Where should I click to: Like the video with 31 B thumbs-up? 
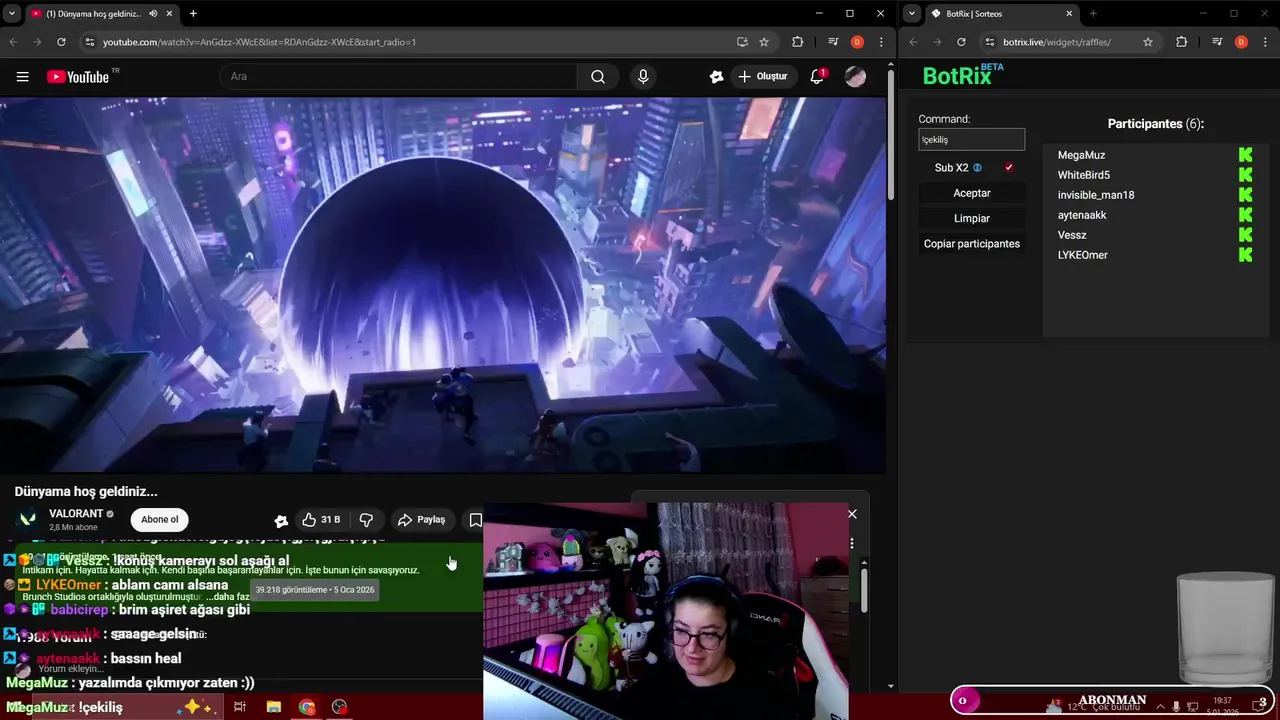(x=321, y=520)
